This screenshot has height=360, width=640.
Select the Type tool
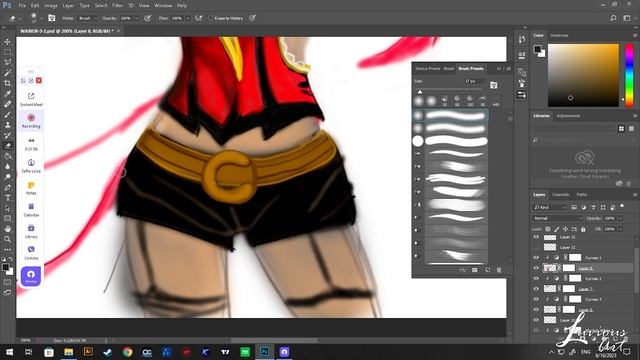(x=7, y=198)
